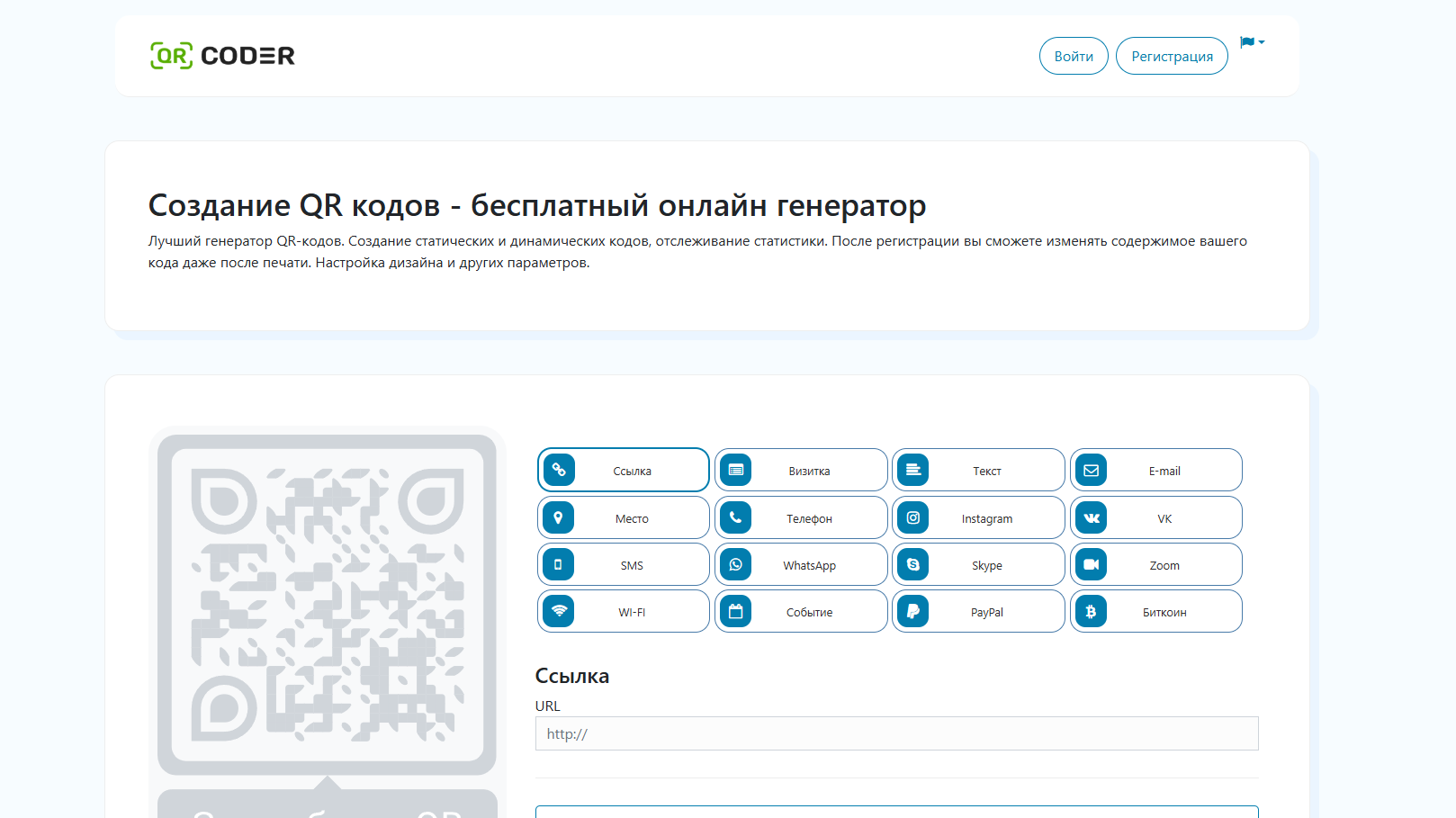The image size is (1456, 818).
Task: Click the QR code preview image
Action: (328, 605)
